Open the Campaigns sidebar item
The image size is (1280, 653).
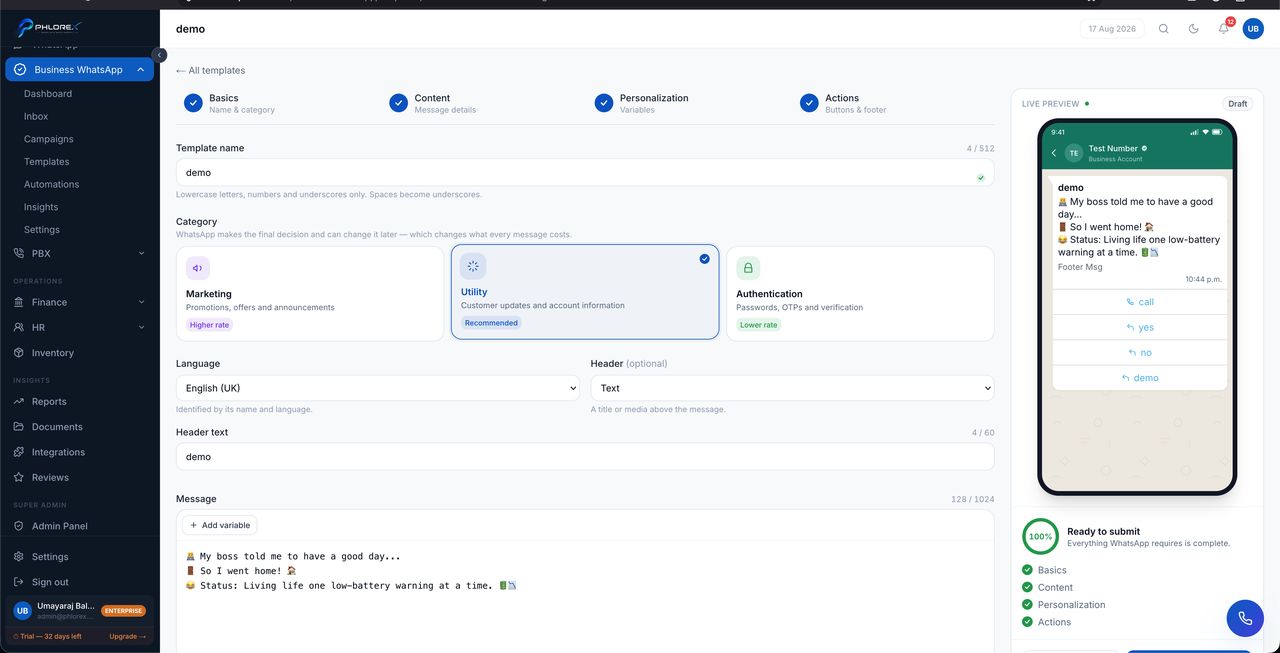[x=49, y=139]
